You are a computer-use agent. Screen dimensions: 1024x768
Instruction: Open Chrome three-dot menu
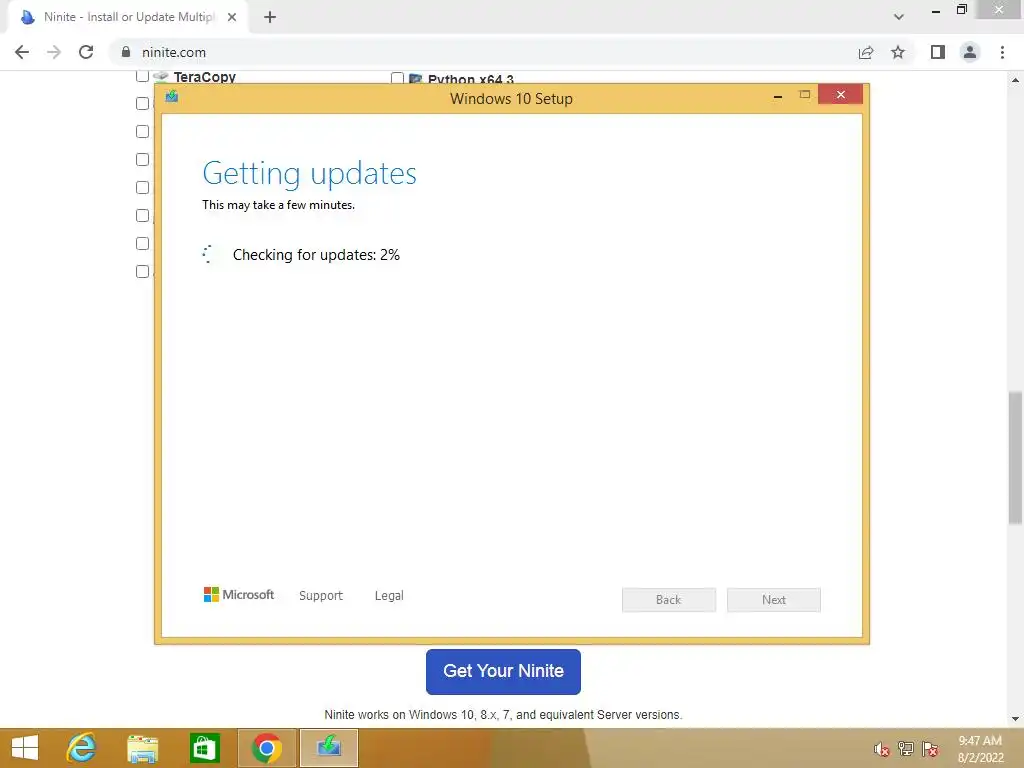click(1002, 52)
